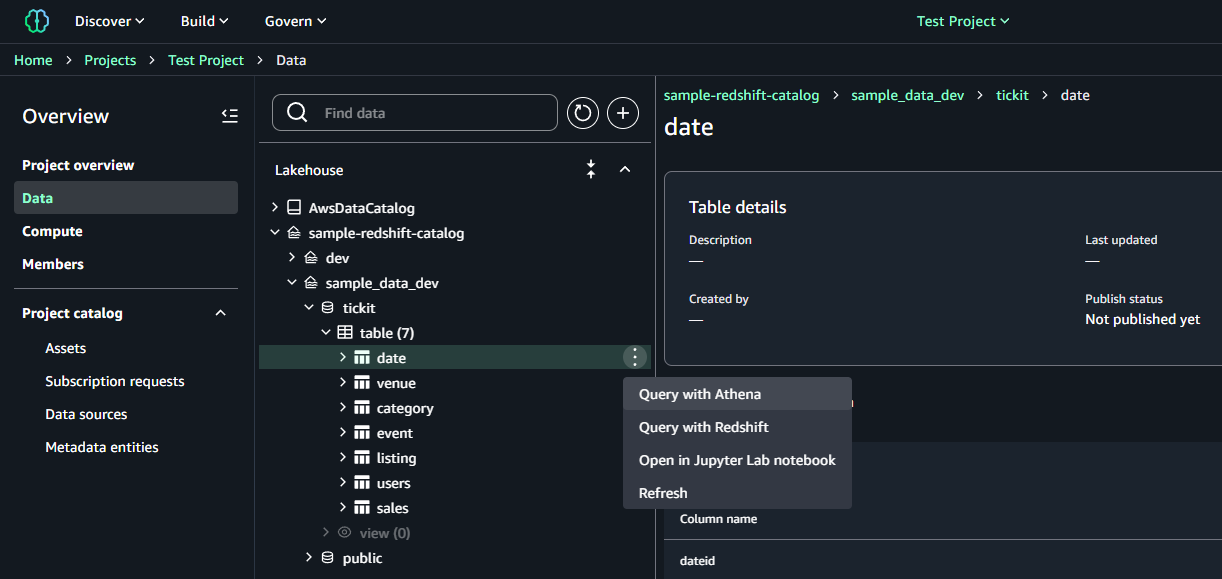This screenshot has width=1222, height=579.
Task: Open the Govern dropdown menu
Action: coord(296,21)
